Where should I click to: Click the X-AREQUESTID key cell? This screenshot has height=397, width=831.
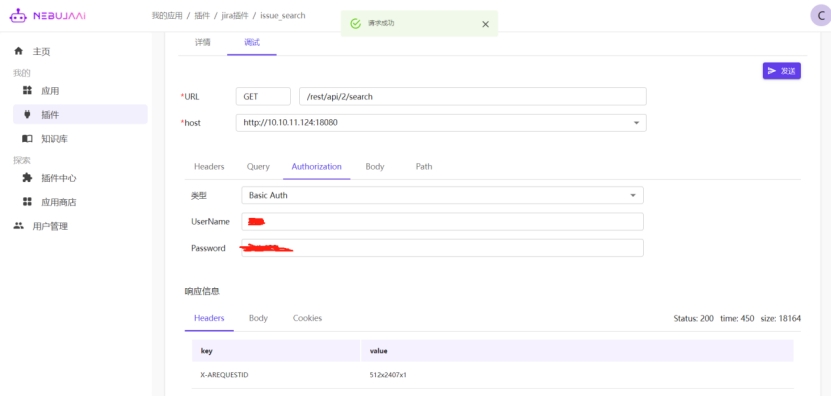tap(276, 375)
